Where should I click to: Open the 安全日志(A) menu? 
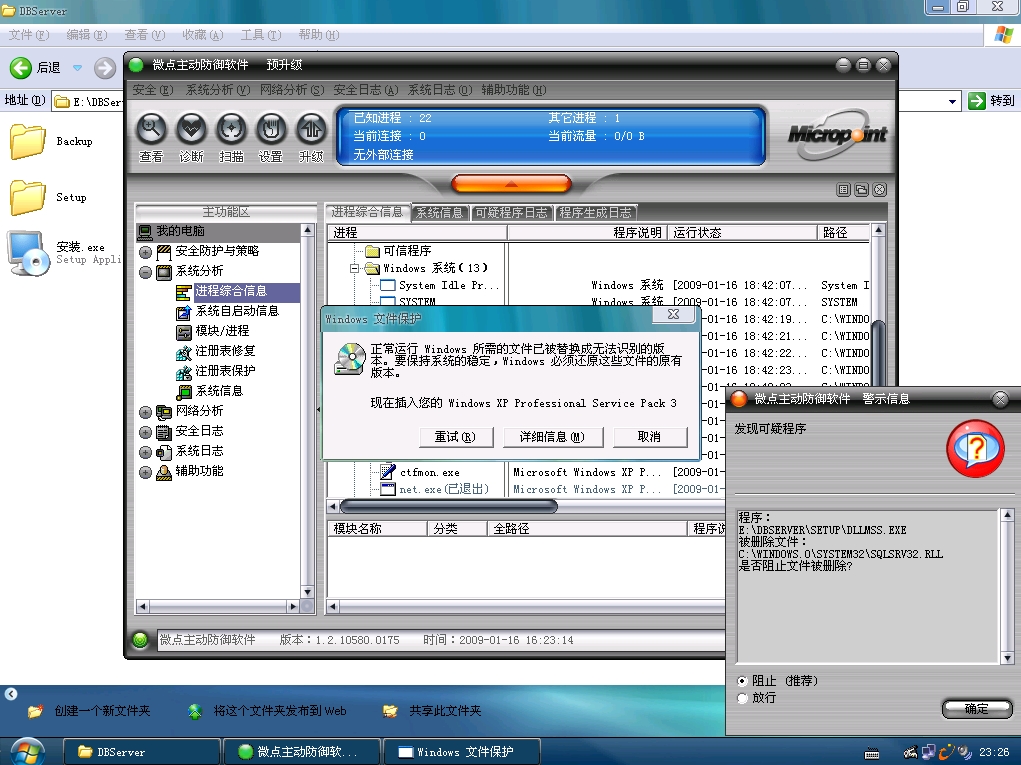365,90
